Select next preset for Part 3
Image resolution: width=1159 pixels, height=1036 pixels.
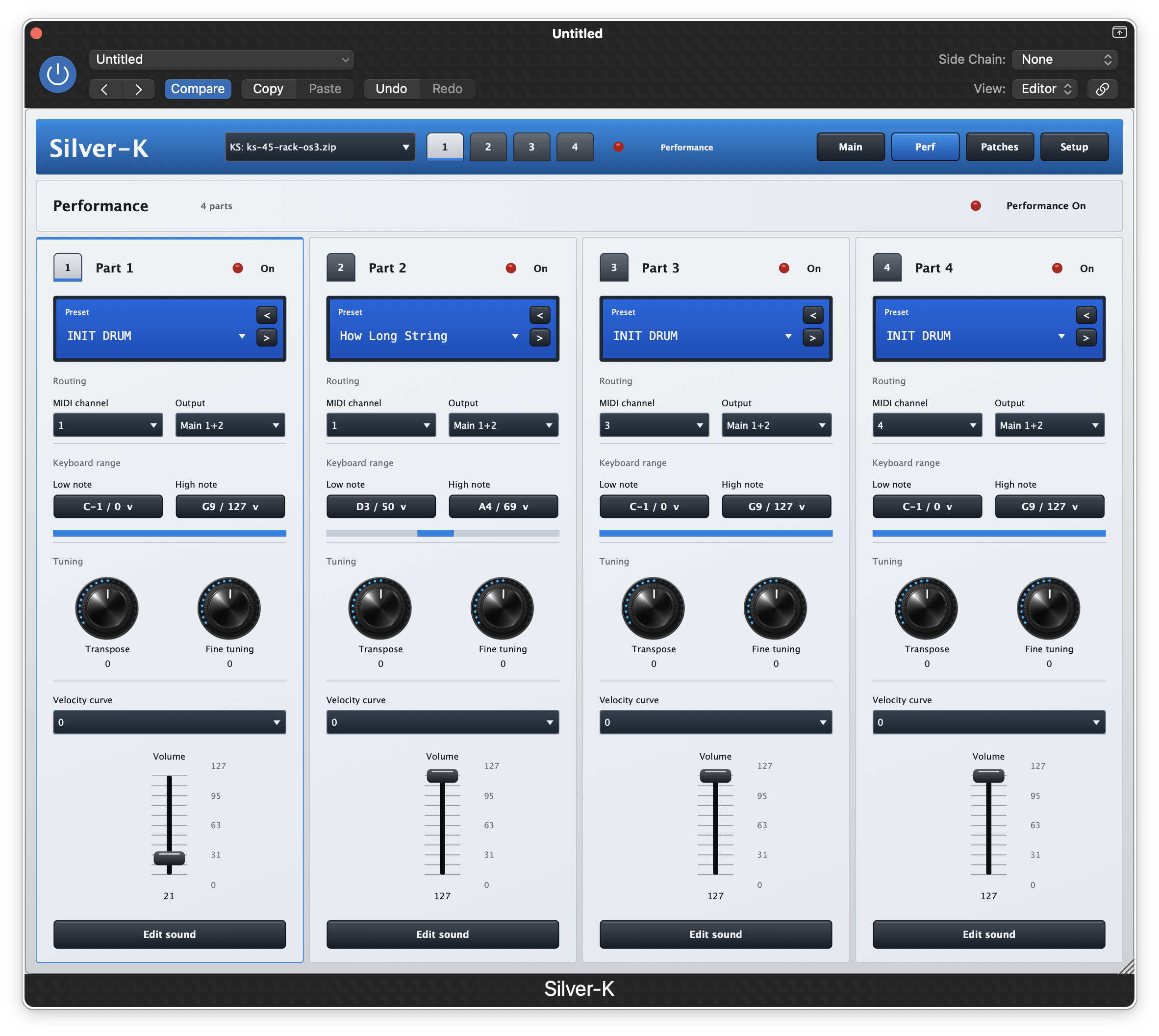(813, 338)
